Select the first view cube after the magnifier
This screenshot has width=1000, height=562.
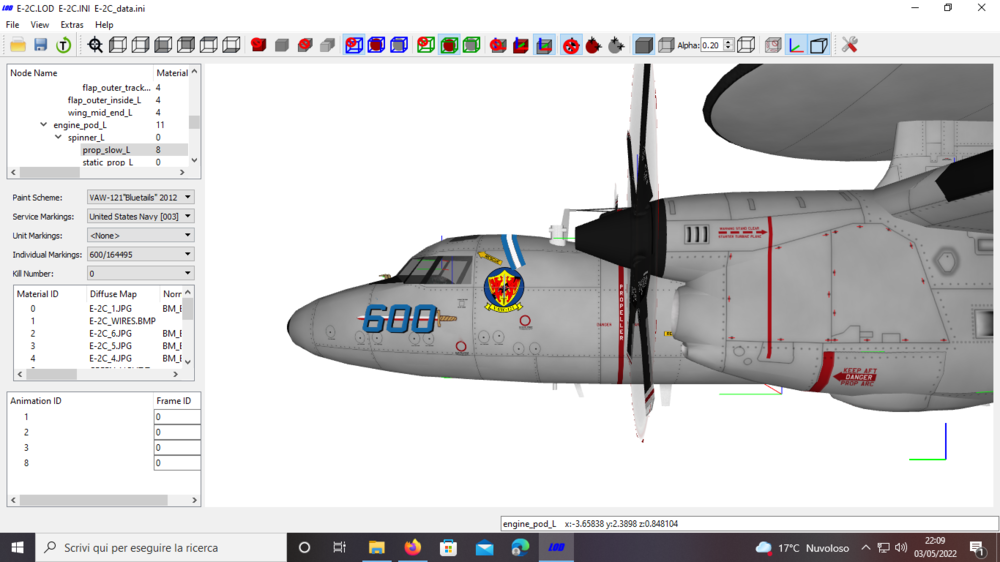point(118,45)
